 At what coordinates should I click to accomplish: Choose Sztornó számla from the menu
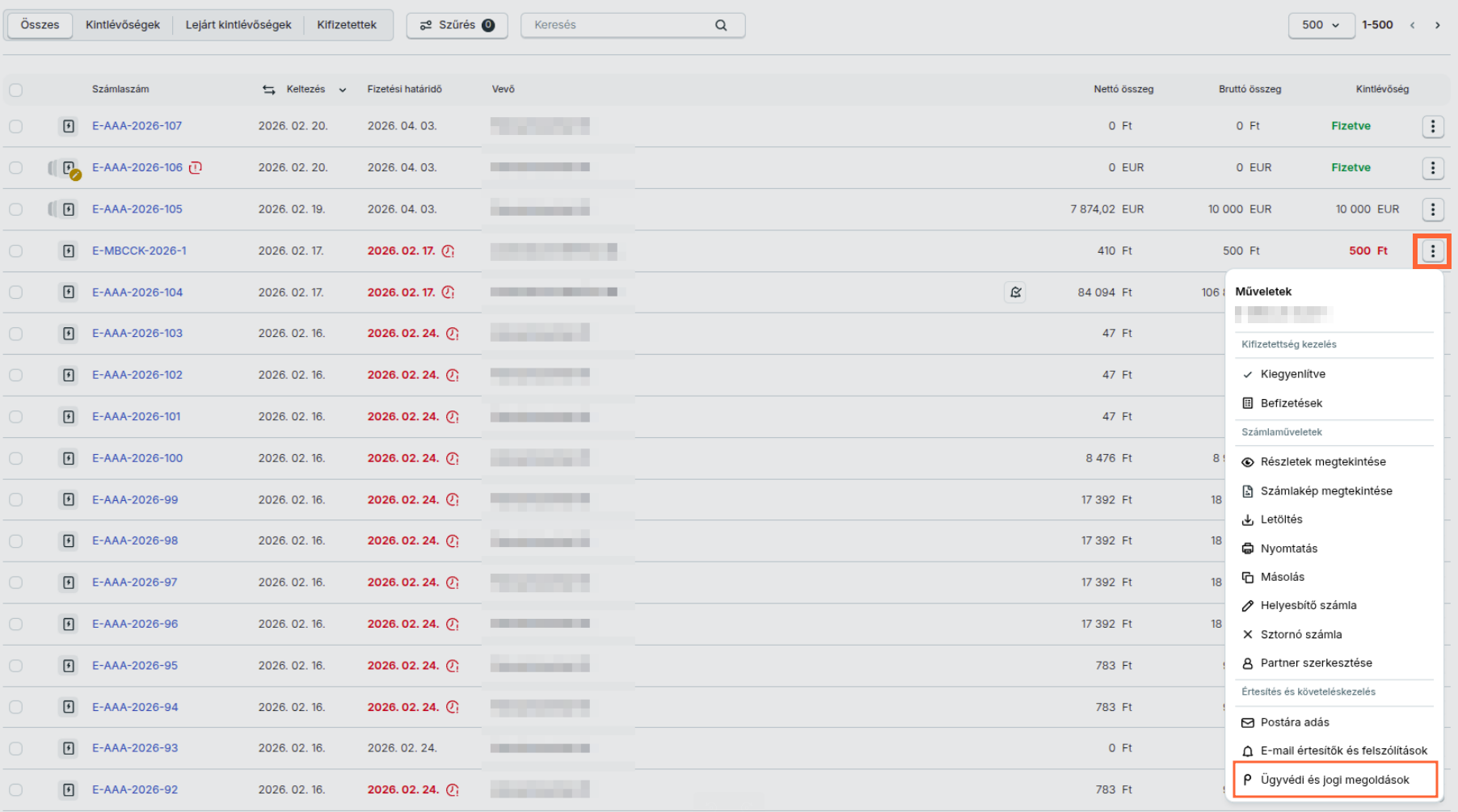click(x=1300, y=634)
